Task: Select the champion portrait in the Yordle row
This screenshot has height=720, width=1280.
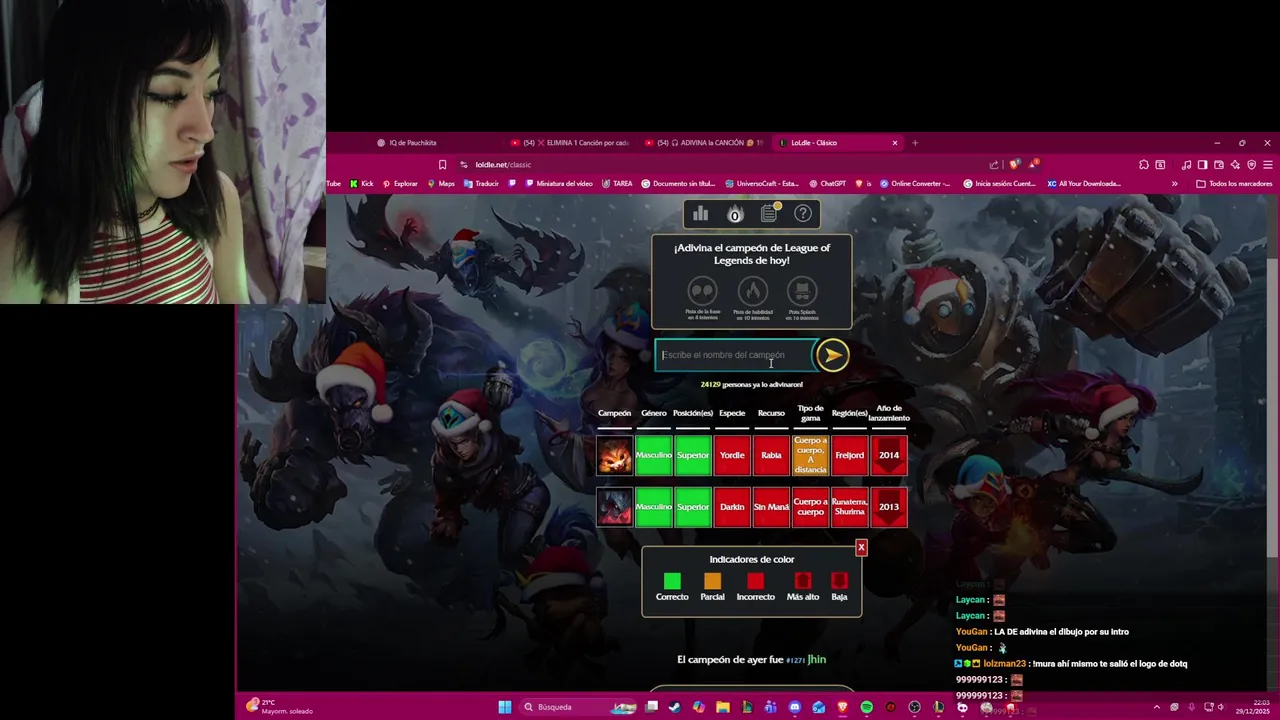Action: point(615,455)
